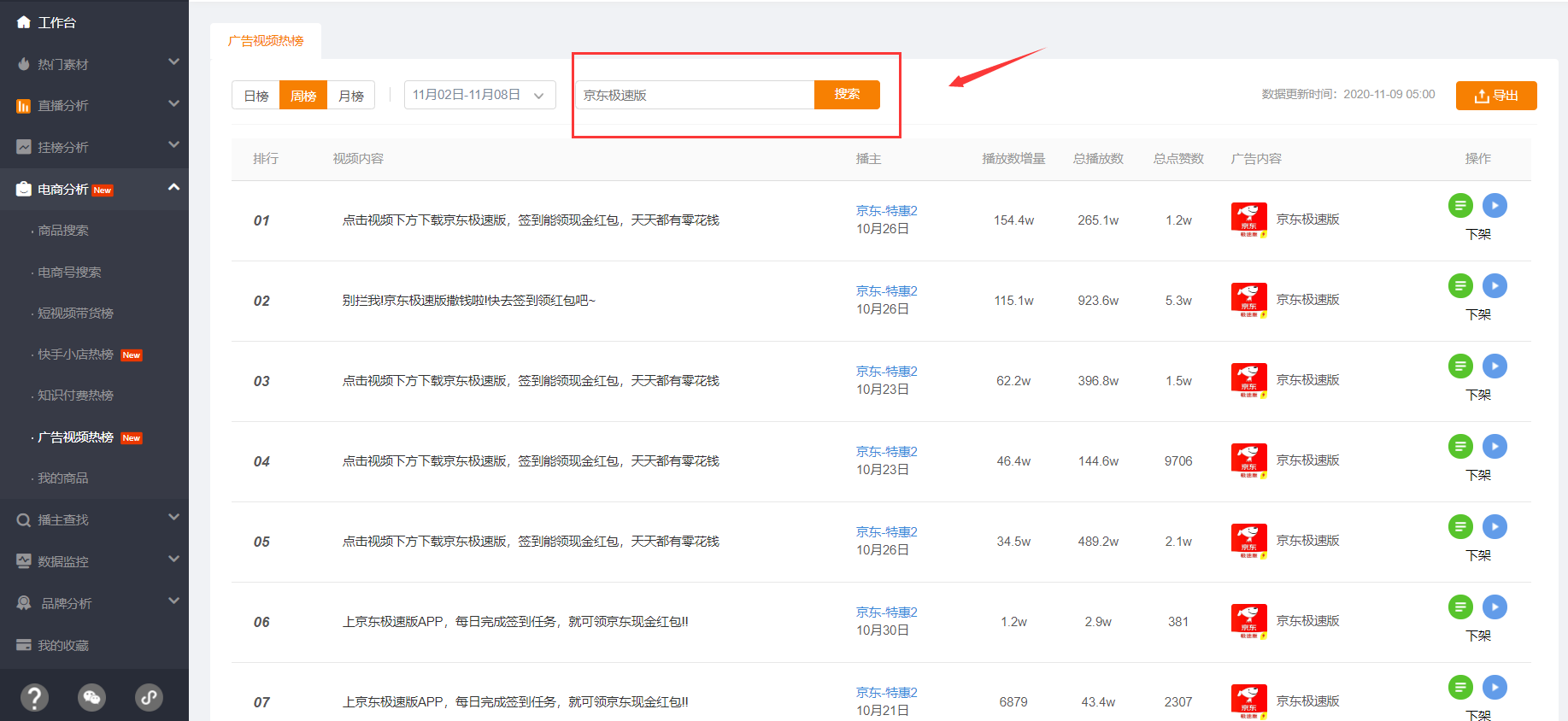Click the 播放数增量 column header

(x=1013, y=159)
